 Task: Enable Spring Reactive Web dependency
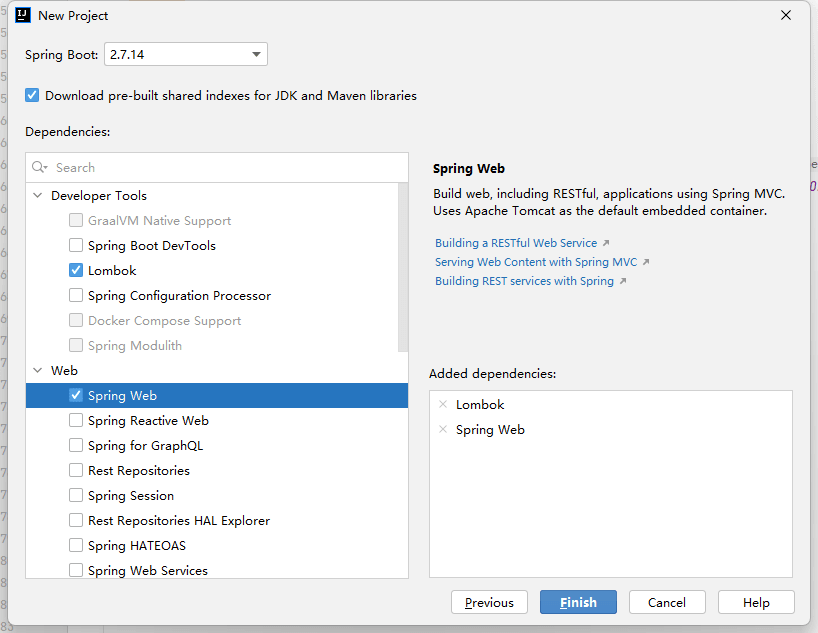(x=76, y=421)
